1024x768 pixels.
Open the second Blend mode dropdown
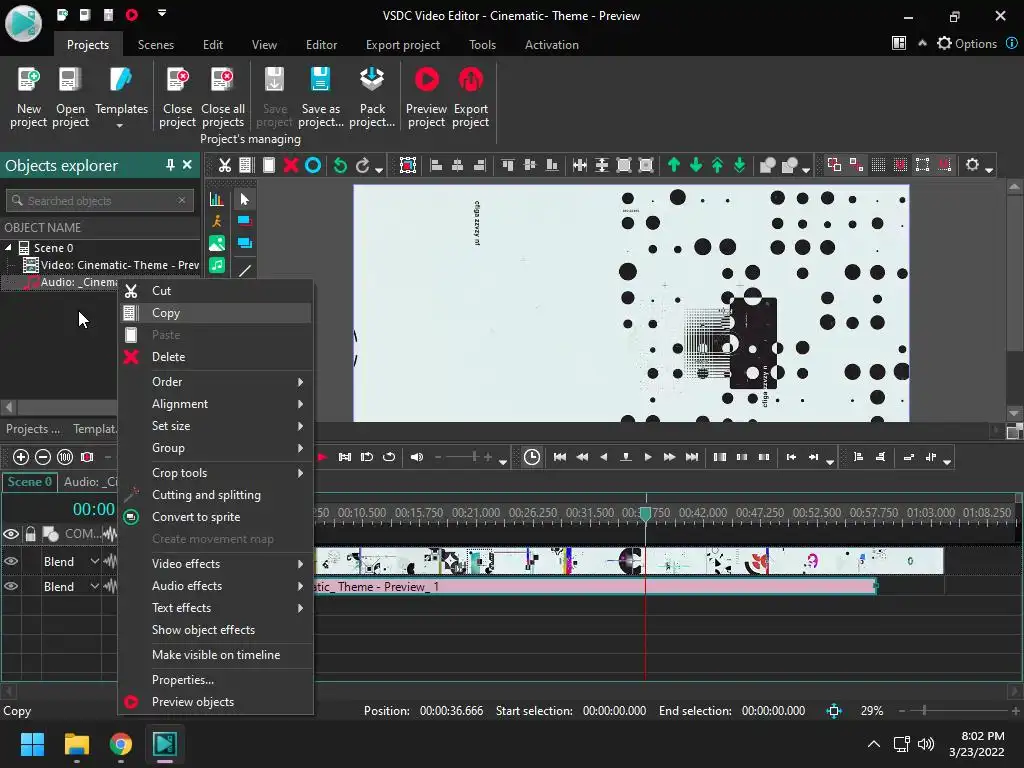point(94,586)
